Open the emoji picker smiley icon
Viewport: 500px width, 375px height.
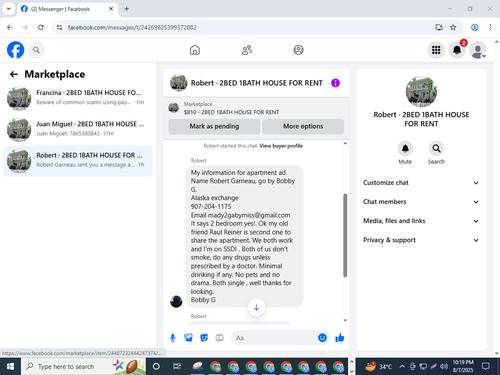(x=322, y=338)
